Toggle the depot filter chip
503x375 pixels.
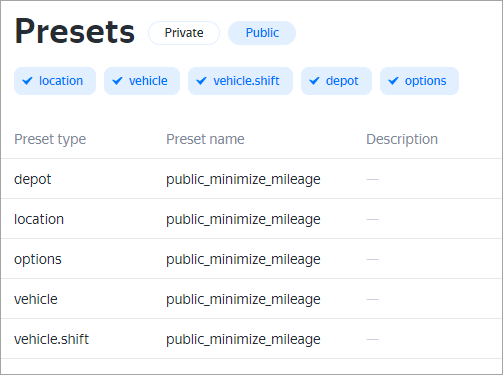pyautogui.click(x=336, y=81)
